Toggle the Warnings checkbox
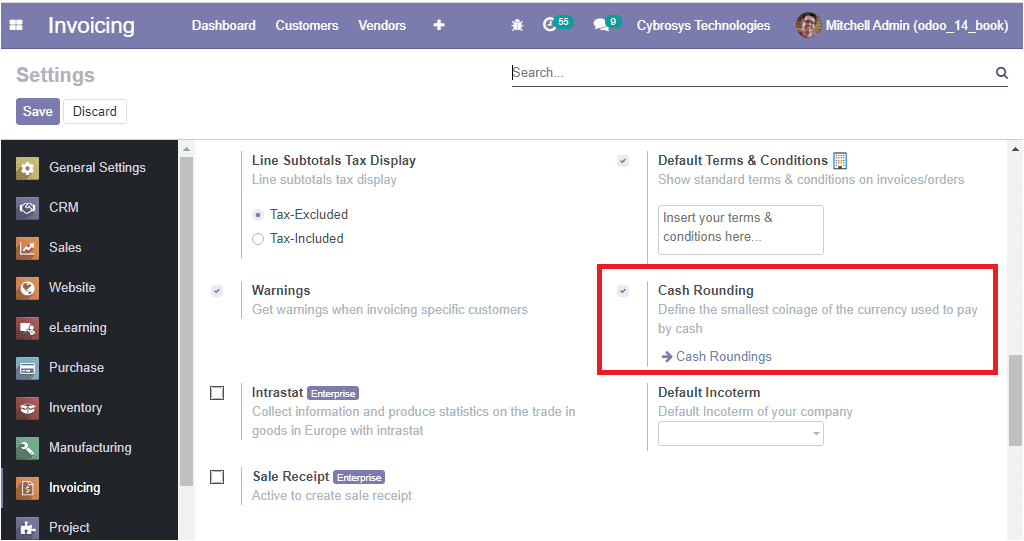The width and height of the screenshot is (1024, 541). pyautogui.click(x=217, y=291)
